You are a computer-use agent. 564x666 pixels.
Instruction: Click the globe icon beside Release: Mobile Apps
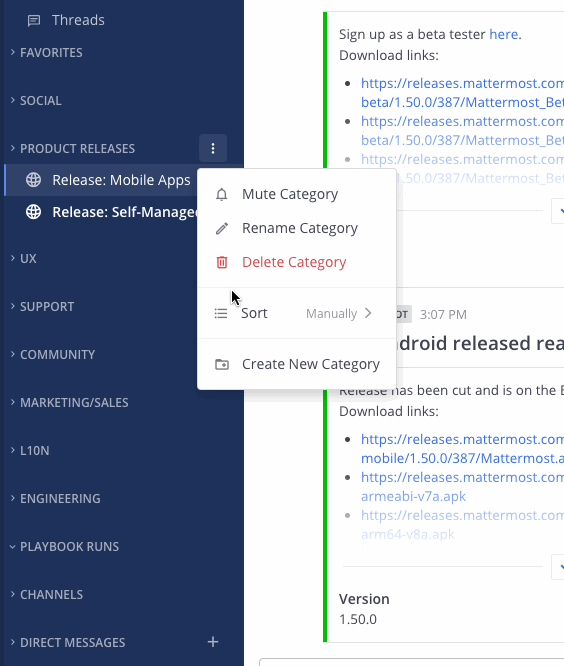point(34,180)
